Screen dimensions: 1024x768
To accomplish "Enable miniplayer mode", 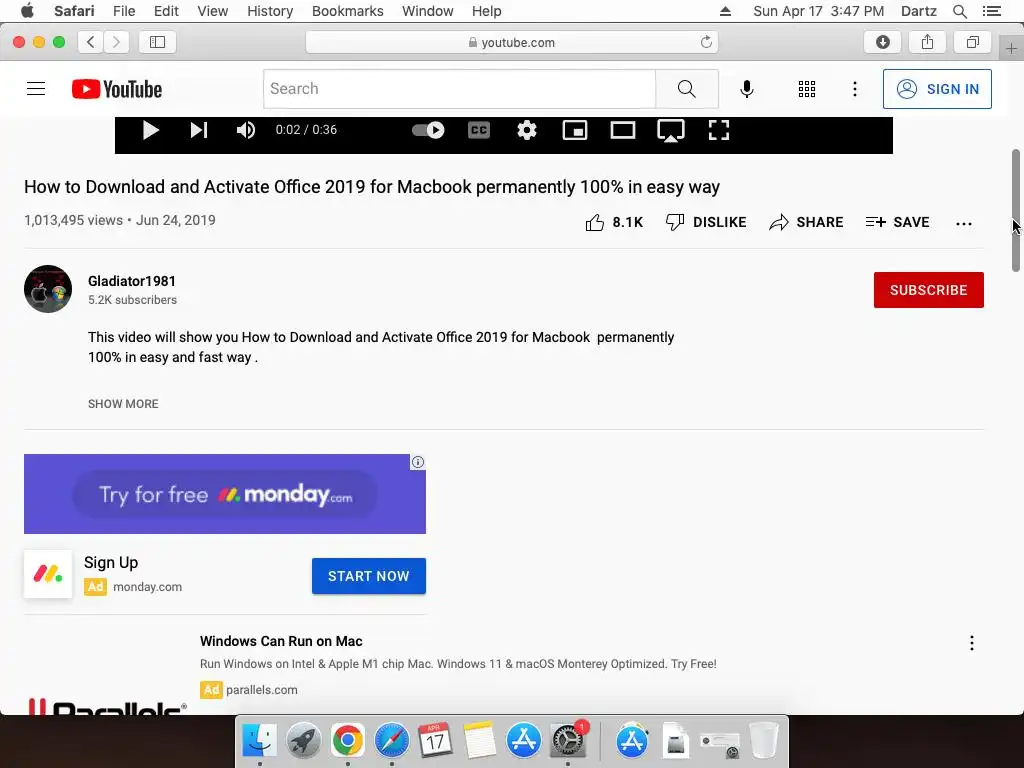I will (x=575, y=130).
